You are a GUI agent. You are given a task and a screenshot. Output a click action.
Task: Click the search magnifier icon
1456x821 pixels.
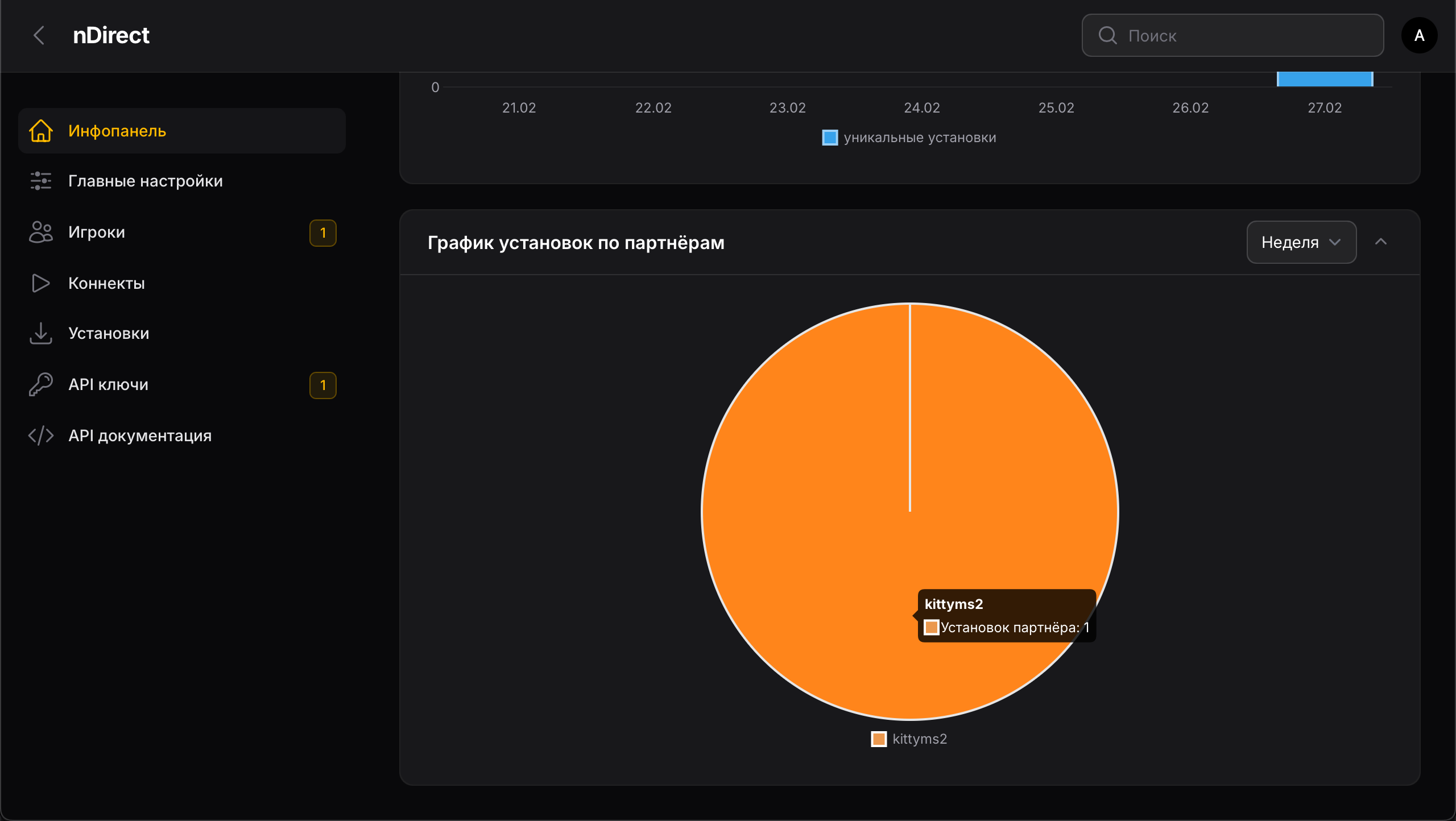coord(1107,35)
